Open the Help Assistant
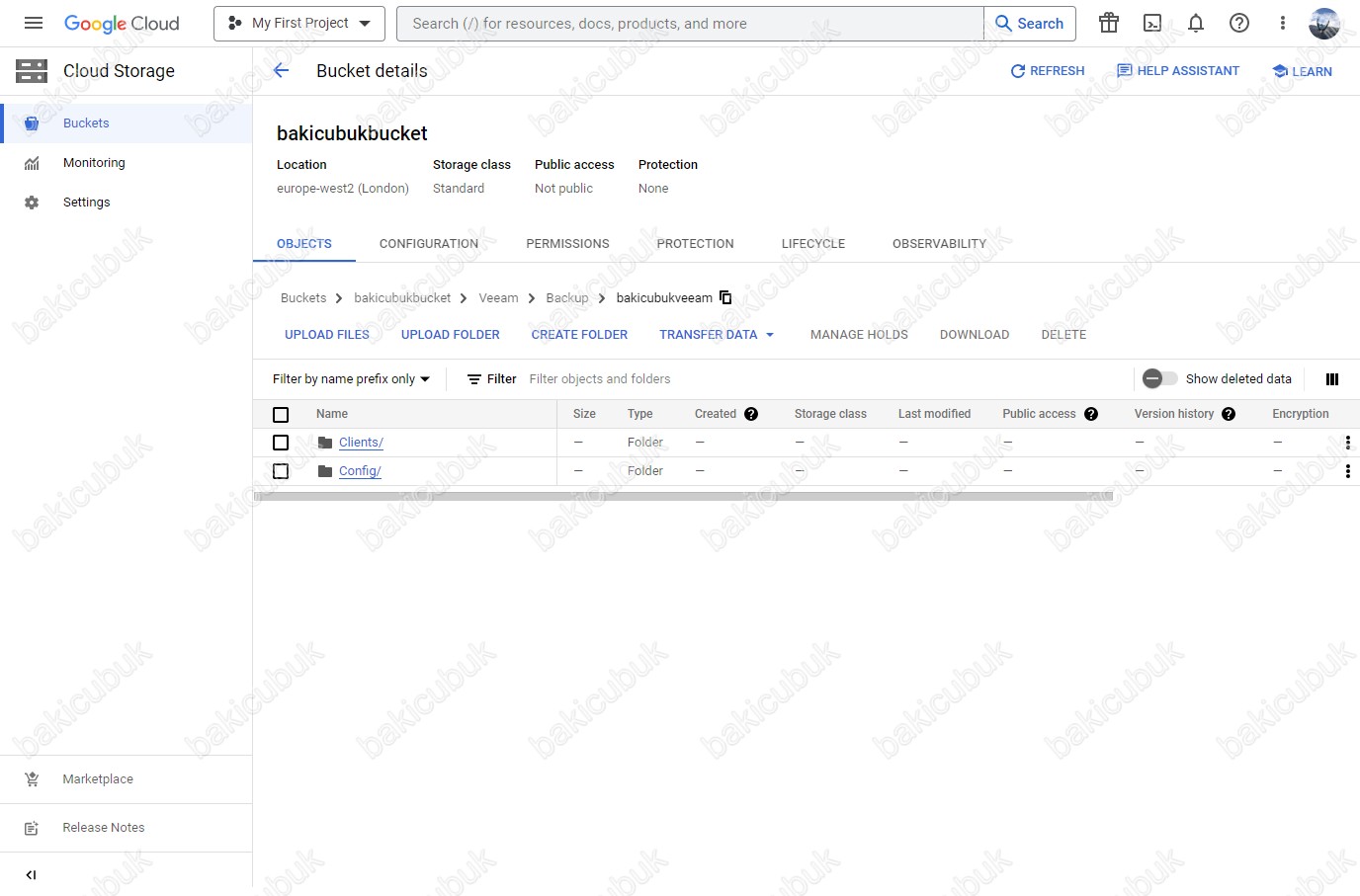This screenshot has height=896, width=1360. pyautogui.click(x=1178, y=71)
